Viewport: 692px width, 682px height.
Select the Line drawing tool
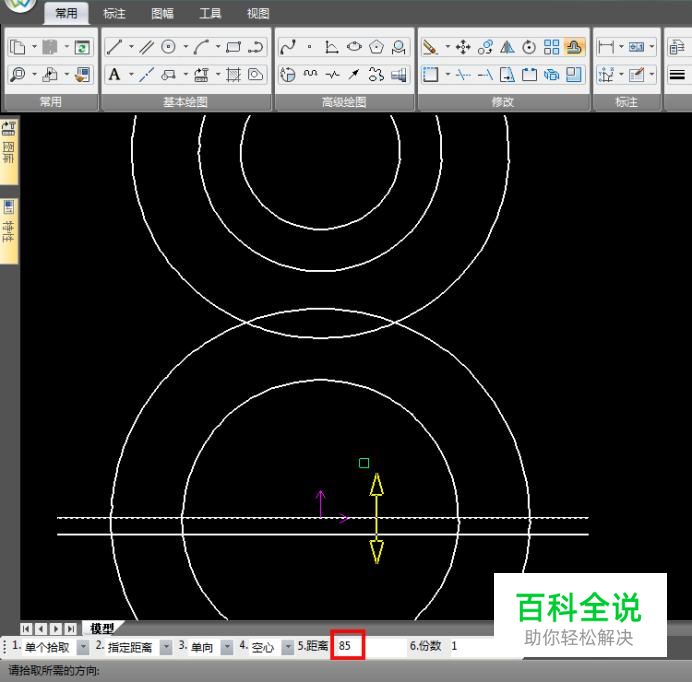(115, 47)
